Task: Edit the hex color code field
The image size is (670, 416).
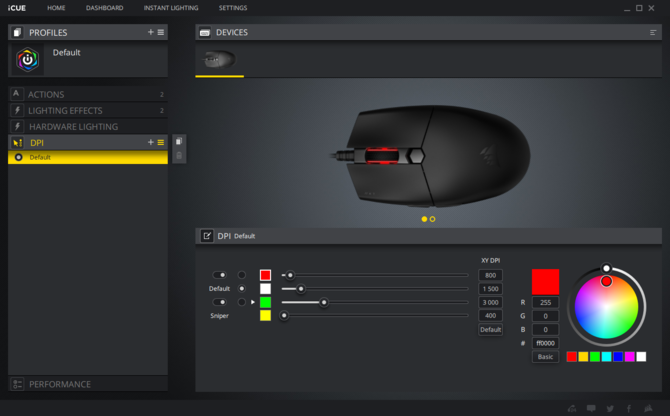Action: tap(545, 343)
